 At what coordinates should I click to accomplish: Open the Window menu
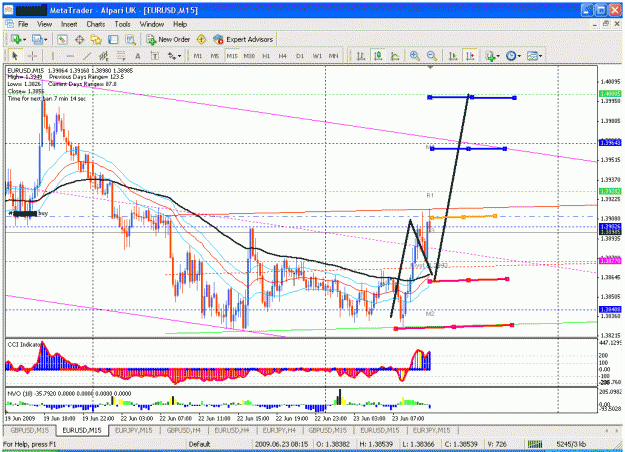point(152,24)
